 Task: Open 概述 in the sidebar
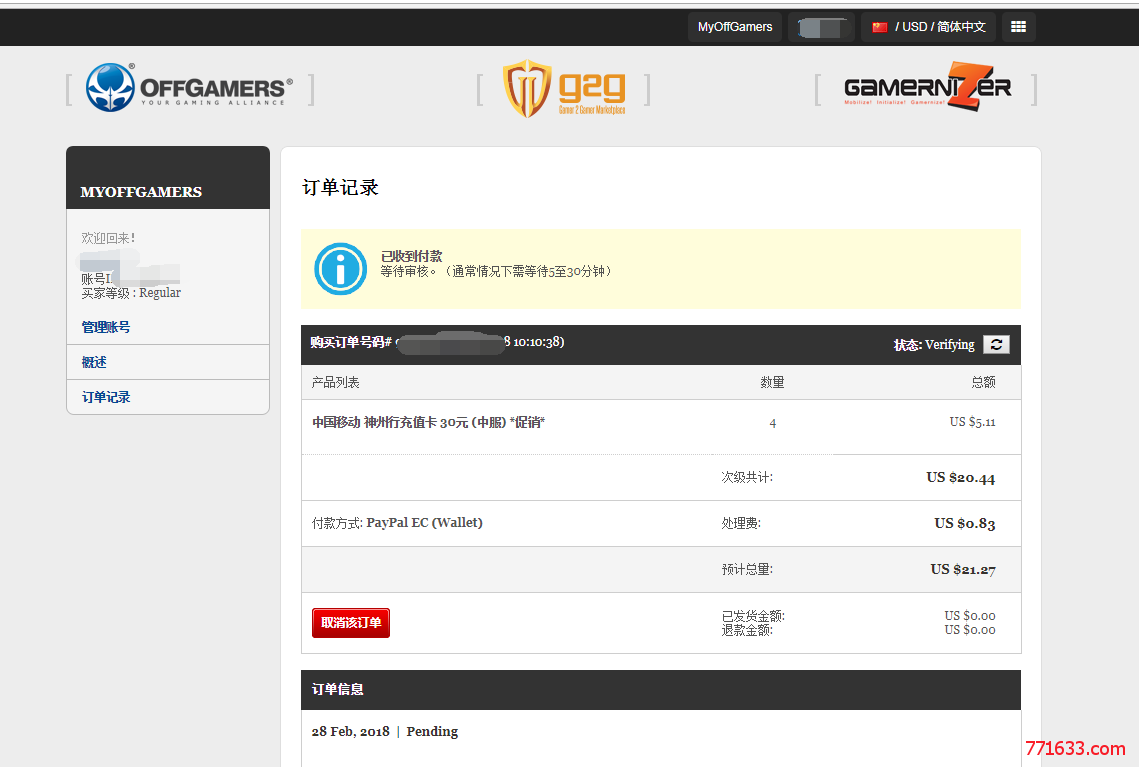point(94,362)
